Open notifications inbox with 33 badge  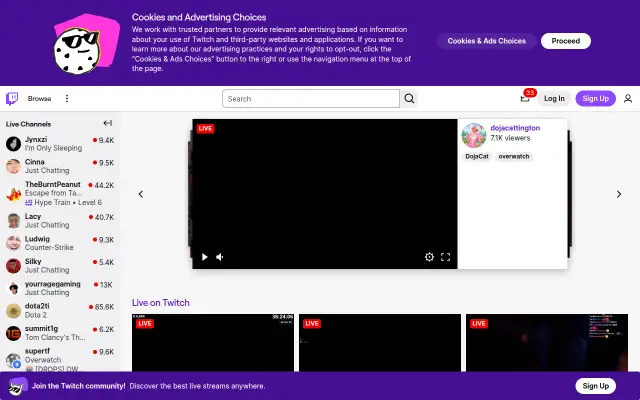click(x=525, y=98)
